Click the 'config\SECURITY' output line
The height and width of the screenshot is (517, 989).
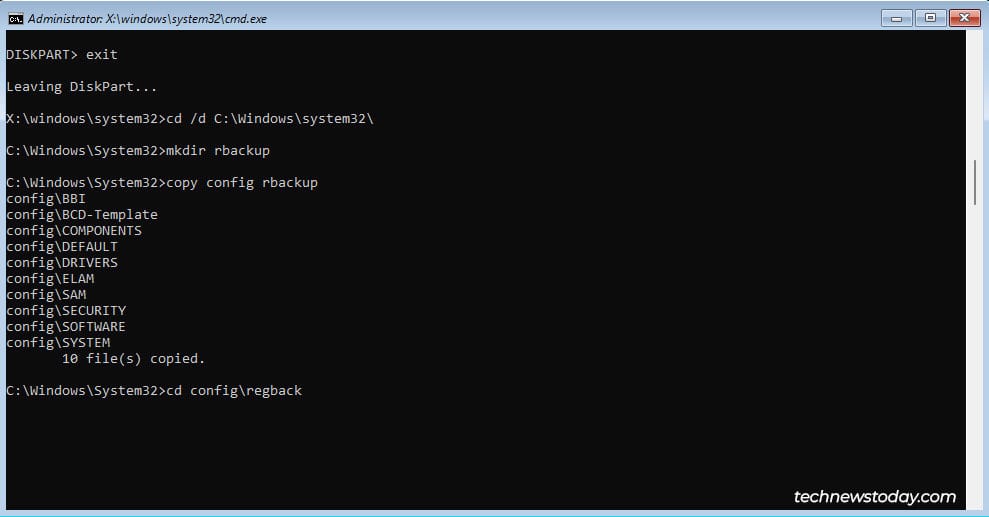[x=66, y=310]
